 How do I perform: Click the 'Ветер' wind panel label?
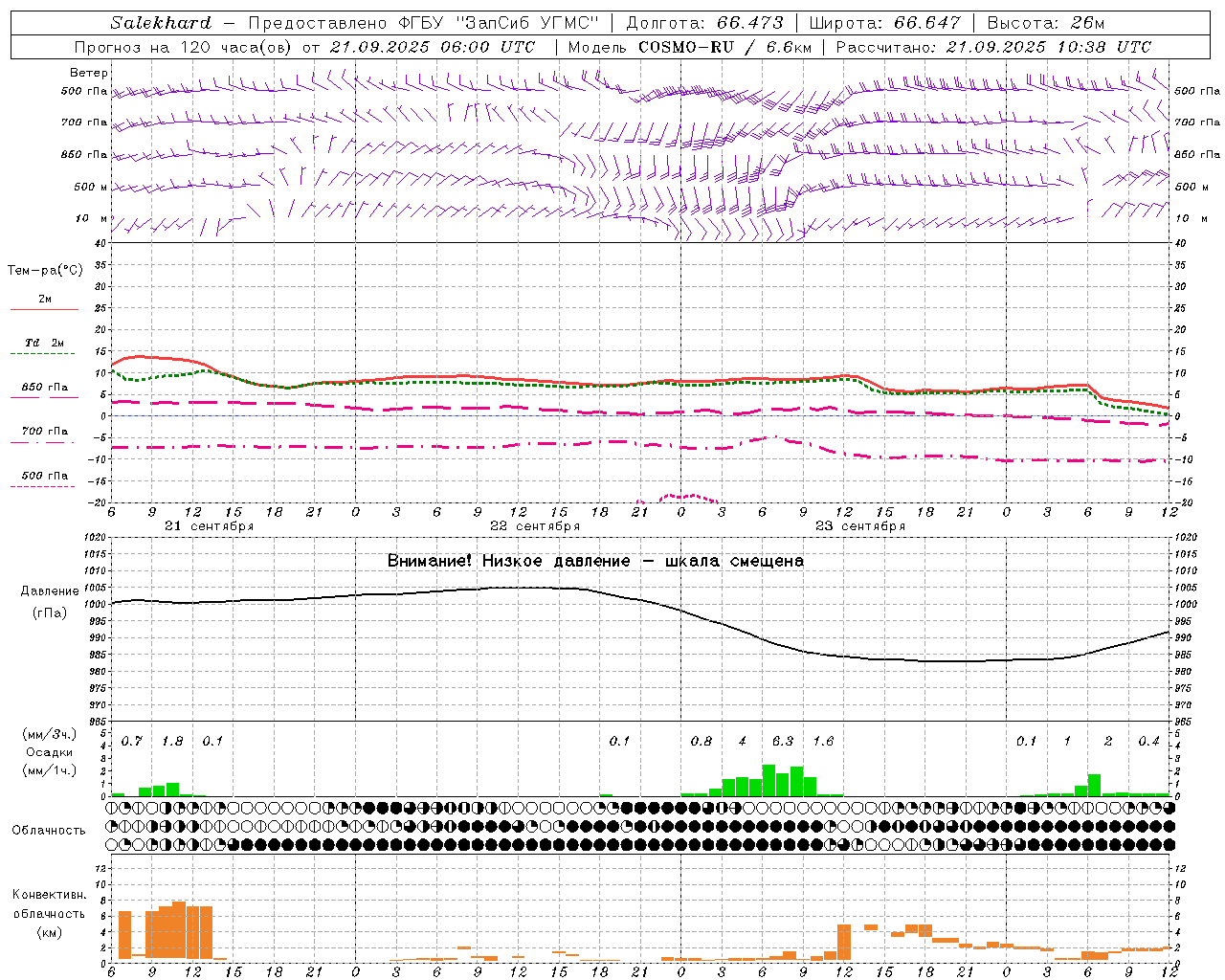(89, 73)
